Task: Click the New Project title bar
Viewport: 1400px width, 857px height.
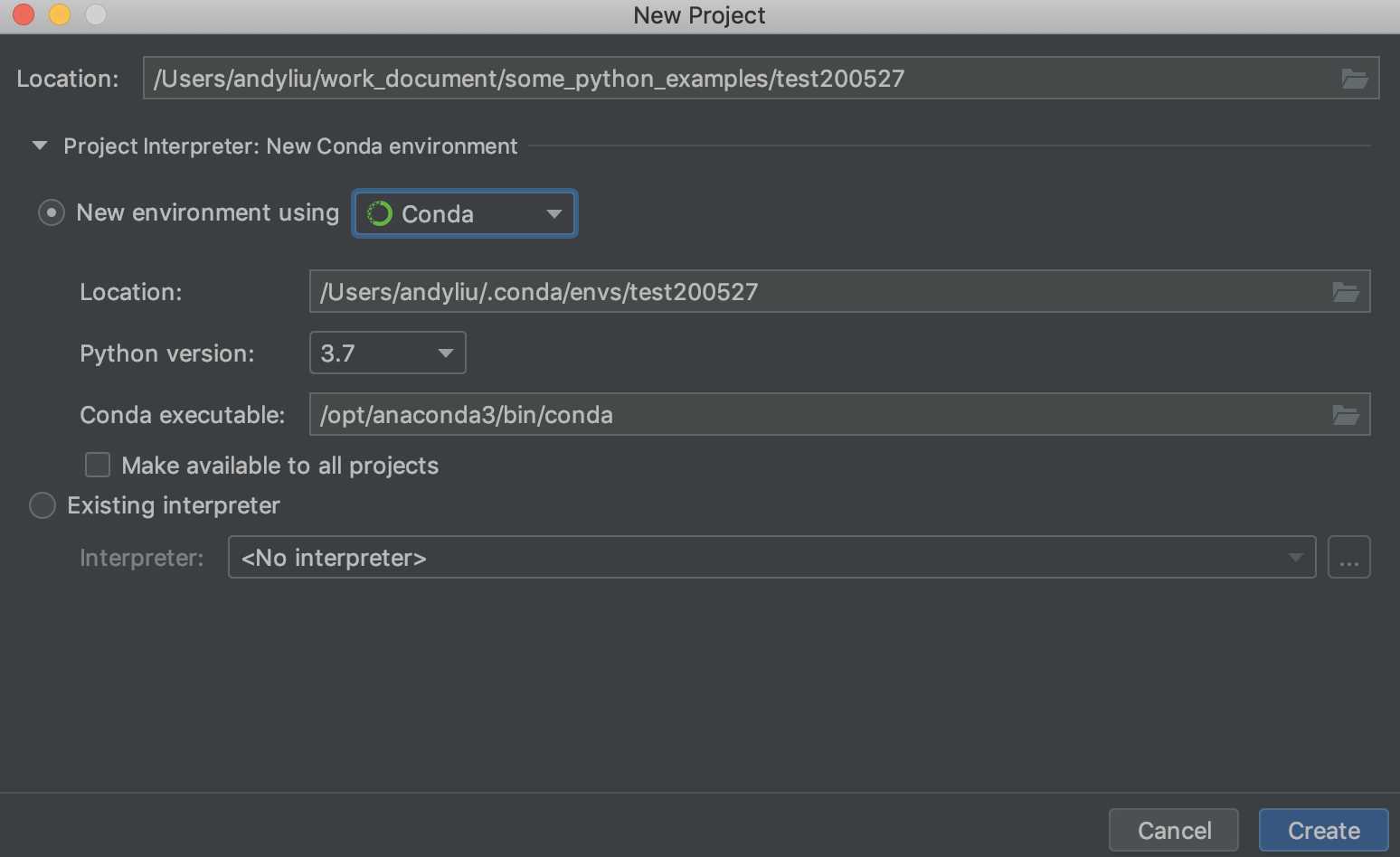Action: click(x=699, y=15)
